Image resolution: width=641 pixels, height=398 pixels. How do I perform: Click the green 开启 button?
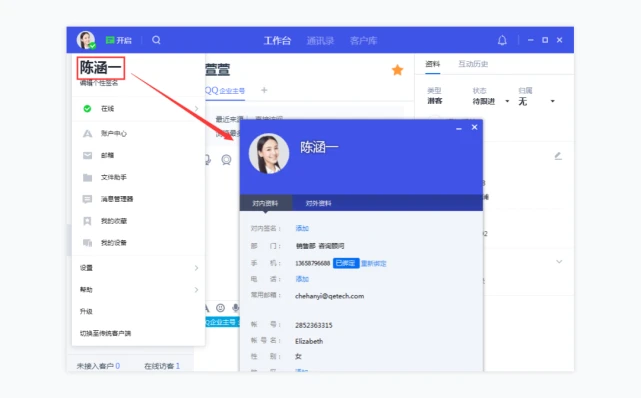(119, 40)
